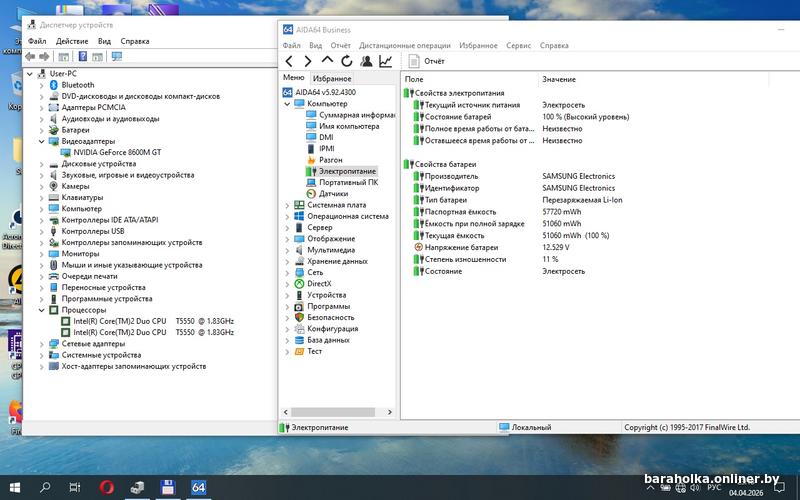The width and height of the screenshot is (800, 500).
Task: Click the help icon in Device Manager toolbar
Action: point(83,57)
